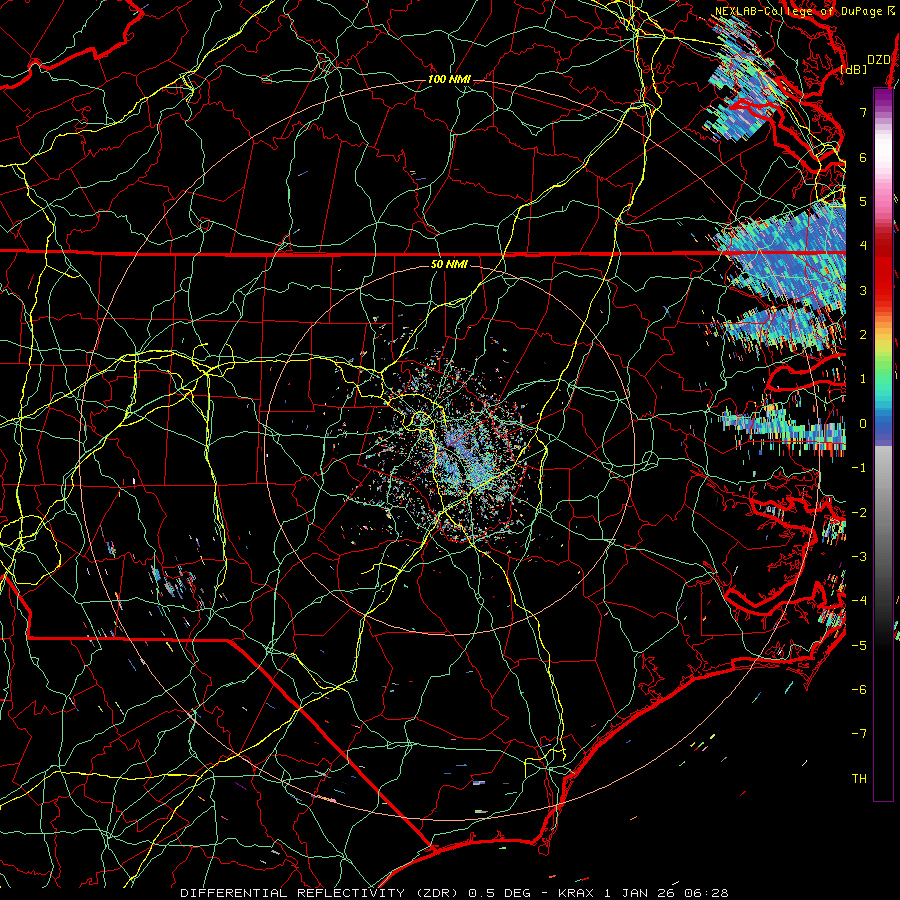
Task: Click the 1 dB tick label
Action: click(x=863, y=379)
